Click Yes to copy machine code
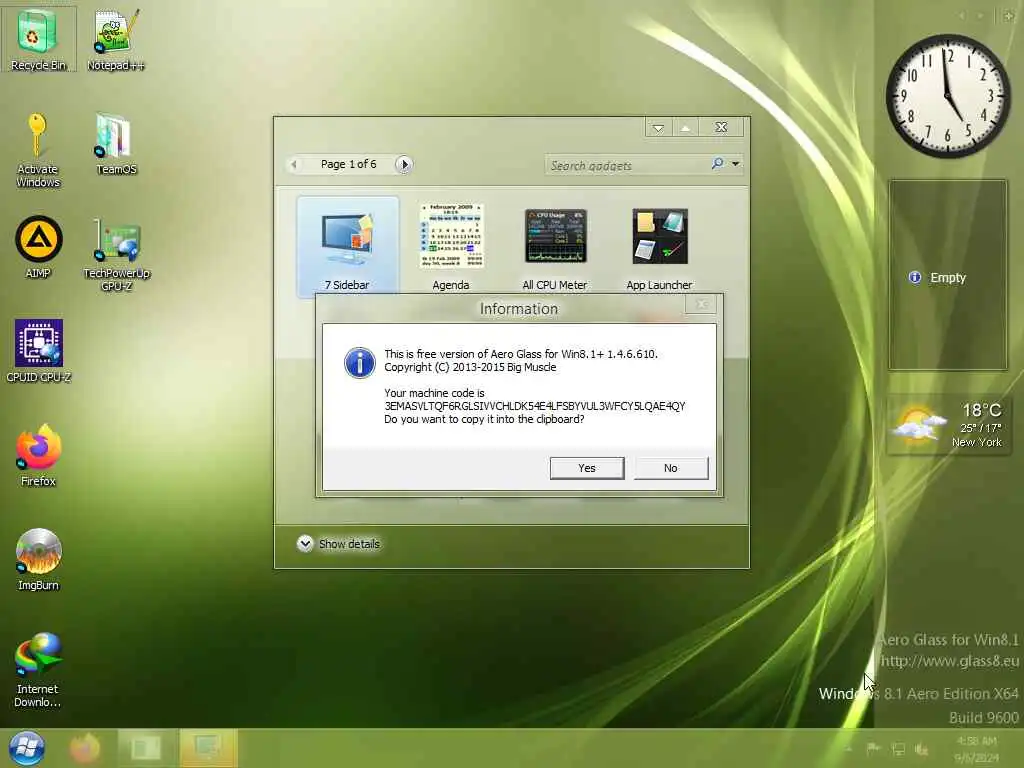Viewport: 1024px width, 768px height. 586,468
